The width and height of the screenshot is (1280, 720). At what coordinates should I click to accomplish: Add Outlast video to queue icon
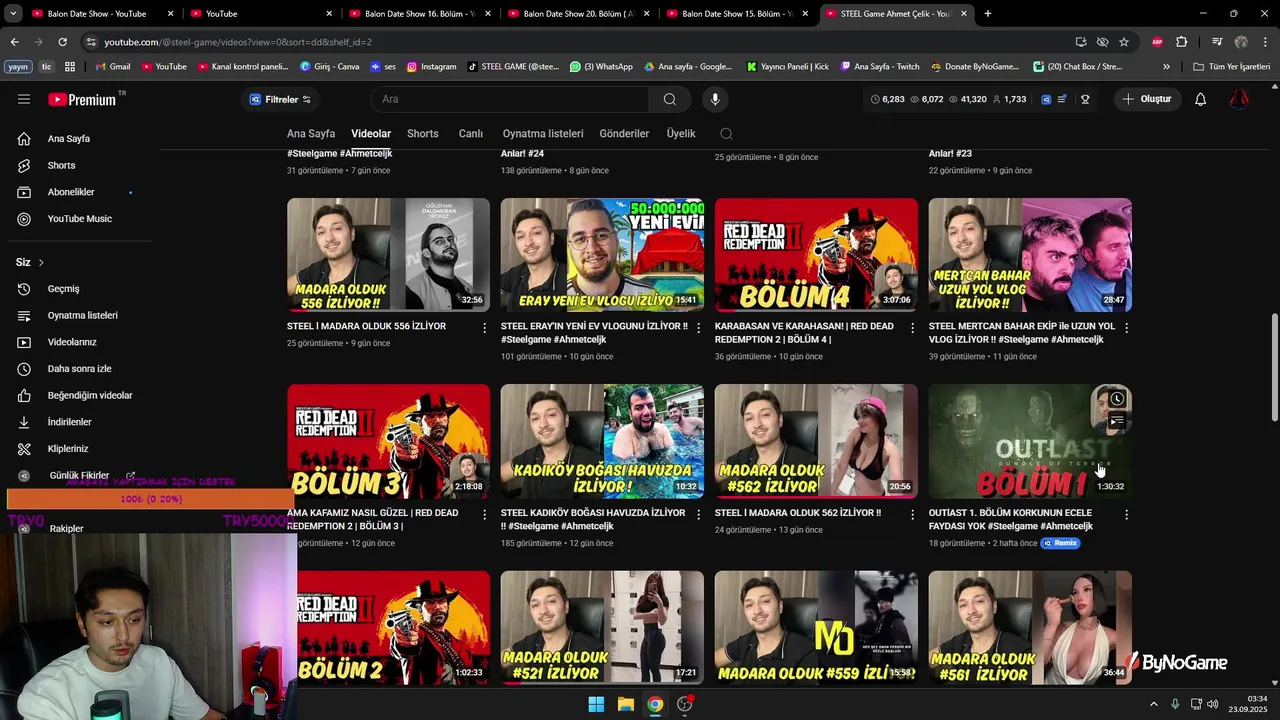1117,422
